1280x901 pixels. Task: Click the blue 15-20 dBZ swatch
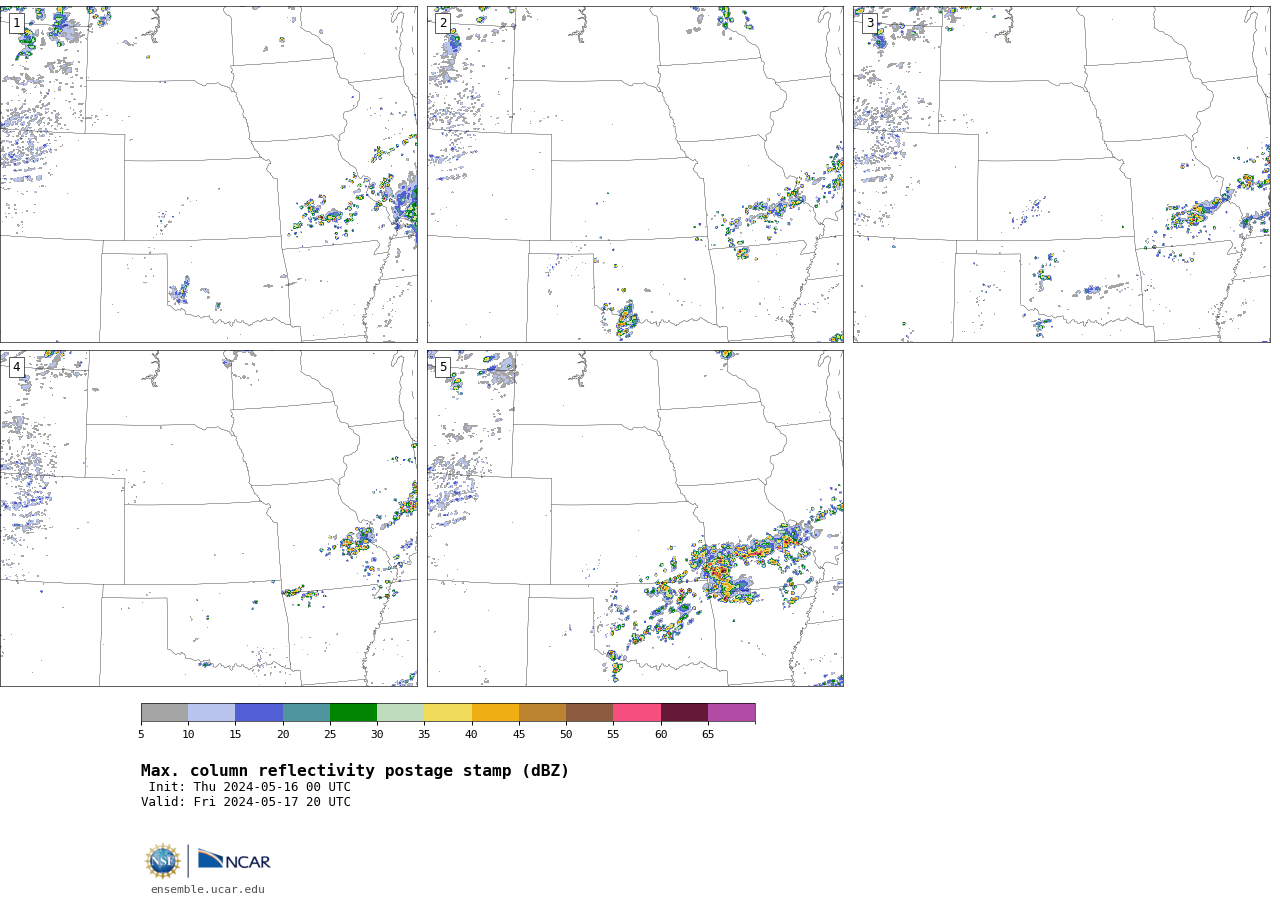(259, 712)
